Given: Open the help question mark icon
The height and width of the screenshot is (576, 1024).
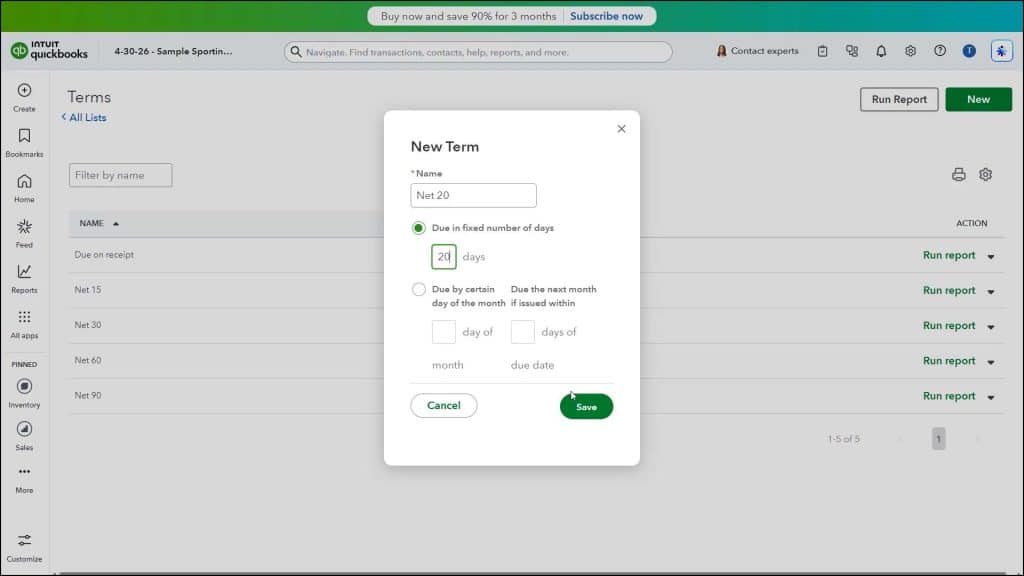Looking at the screenshot, I should tap(940, 51).
